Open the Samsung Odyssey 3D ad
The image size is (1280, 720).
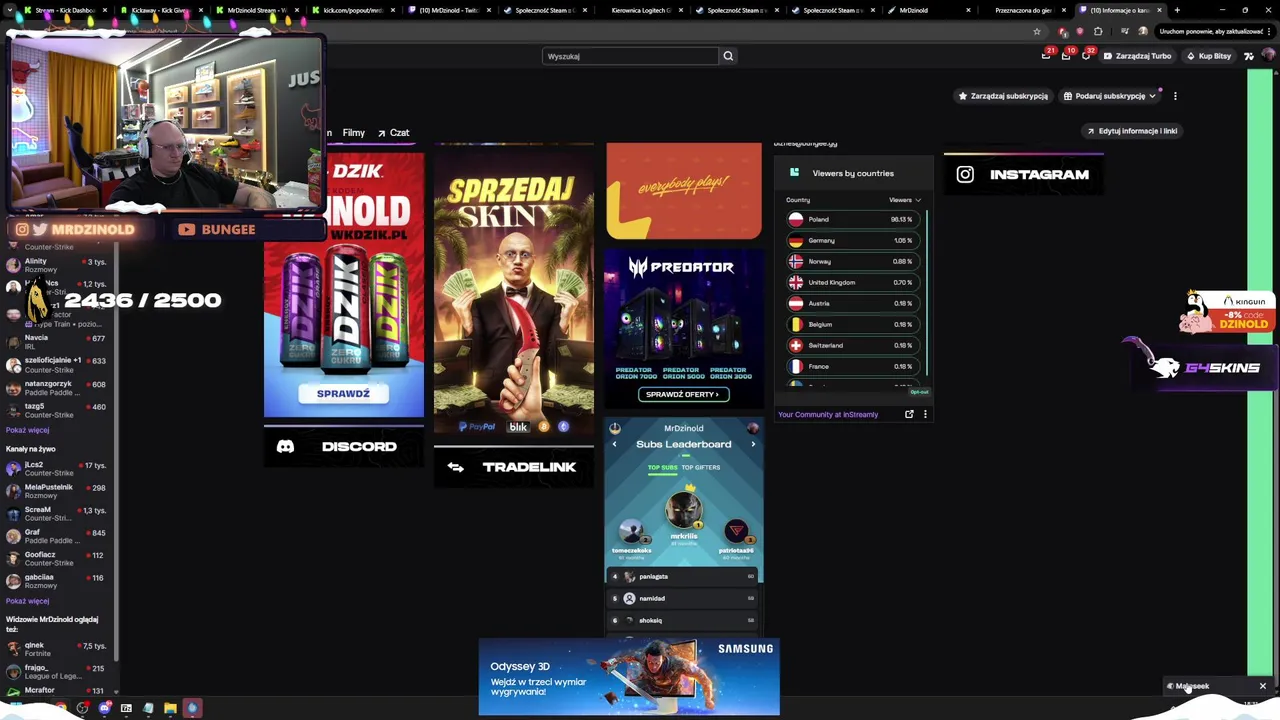click(x=629, y=676)
